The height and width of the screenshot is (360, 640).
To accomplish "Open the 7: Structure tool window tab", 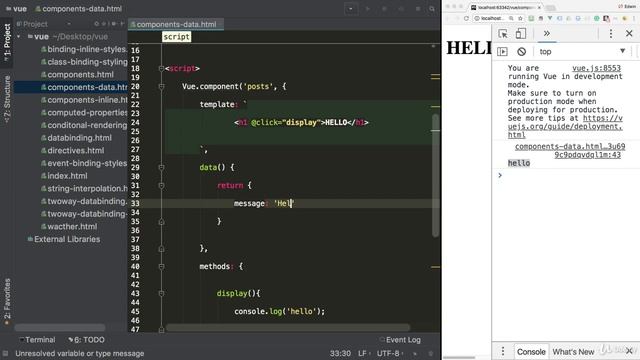I will 7,99.
